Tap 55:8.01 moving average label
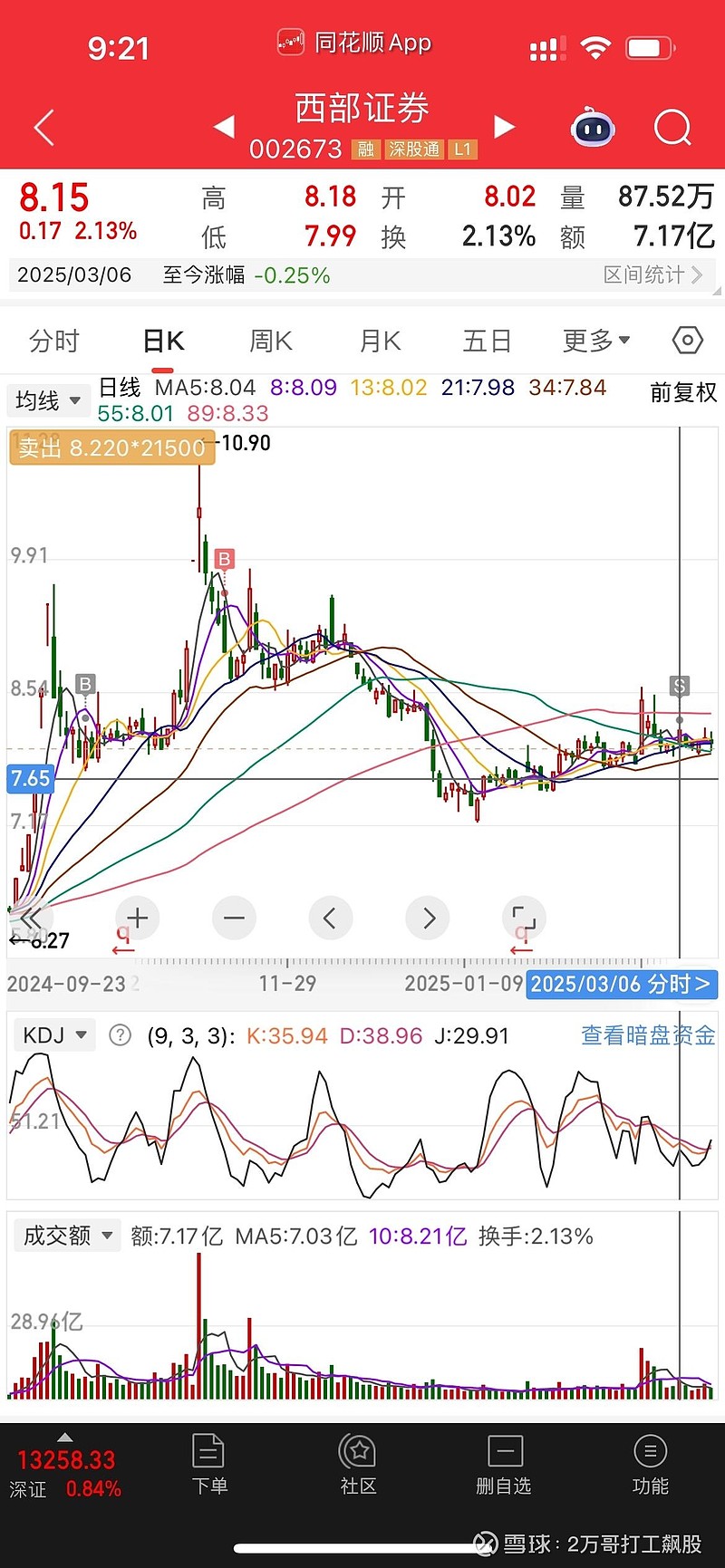725x1568 pixels. (x=136, y=413)
